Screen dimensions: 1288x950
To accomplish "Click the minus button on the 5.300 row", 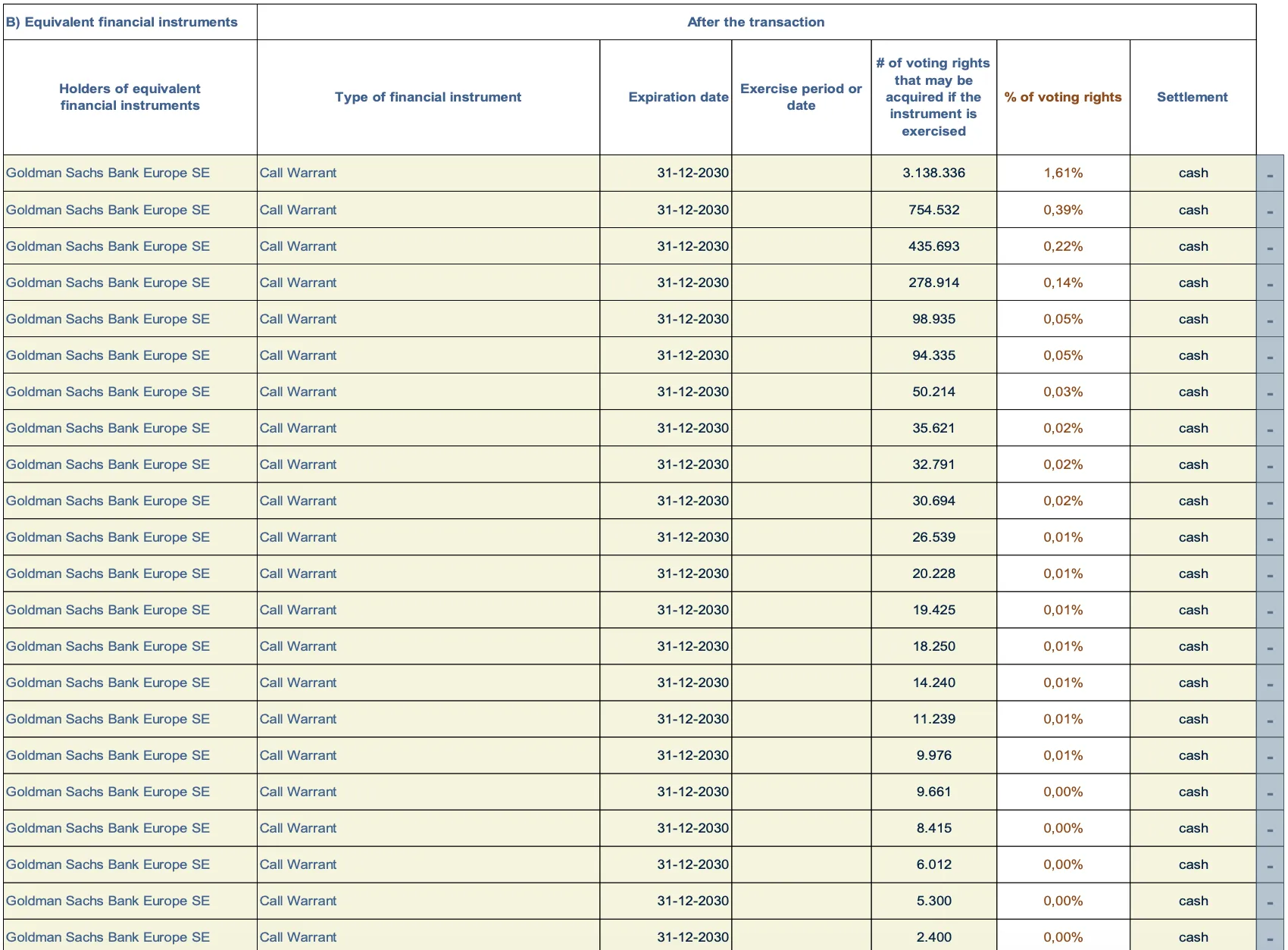I will pos(1270,901).
